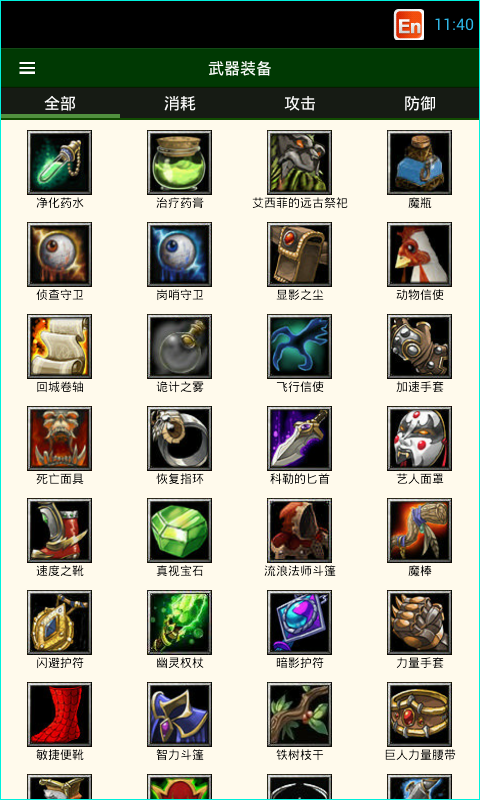Open the hamburger menu
Viewport: 480px width, 800px height.
point(27,68)
